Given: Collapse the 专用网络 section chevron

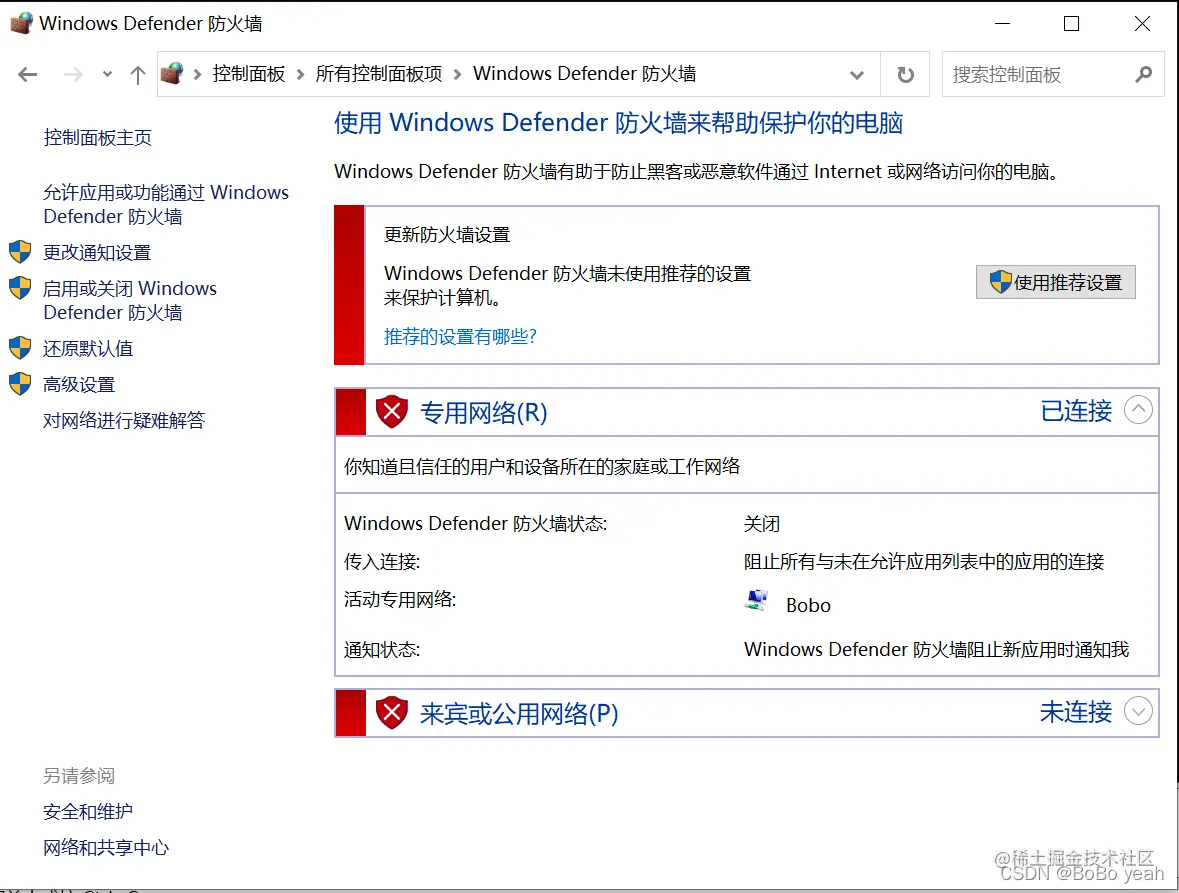Looking at the screenshot, I should tap(1138, 410).
